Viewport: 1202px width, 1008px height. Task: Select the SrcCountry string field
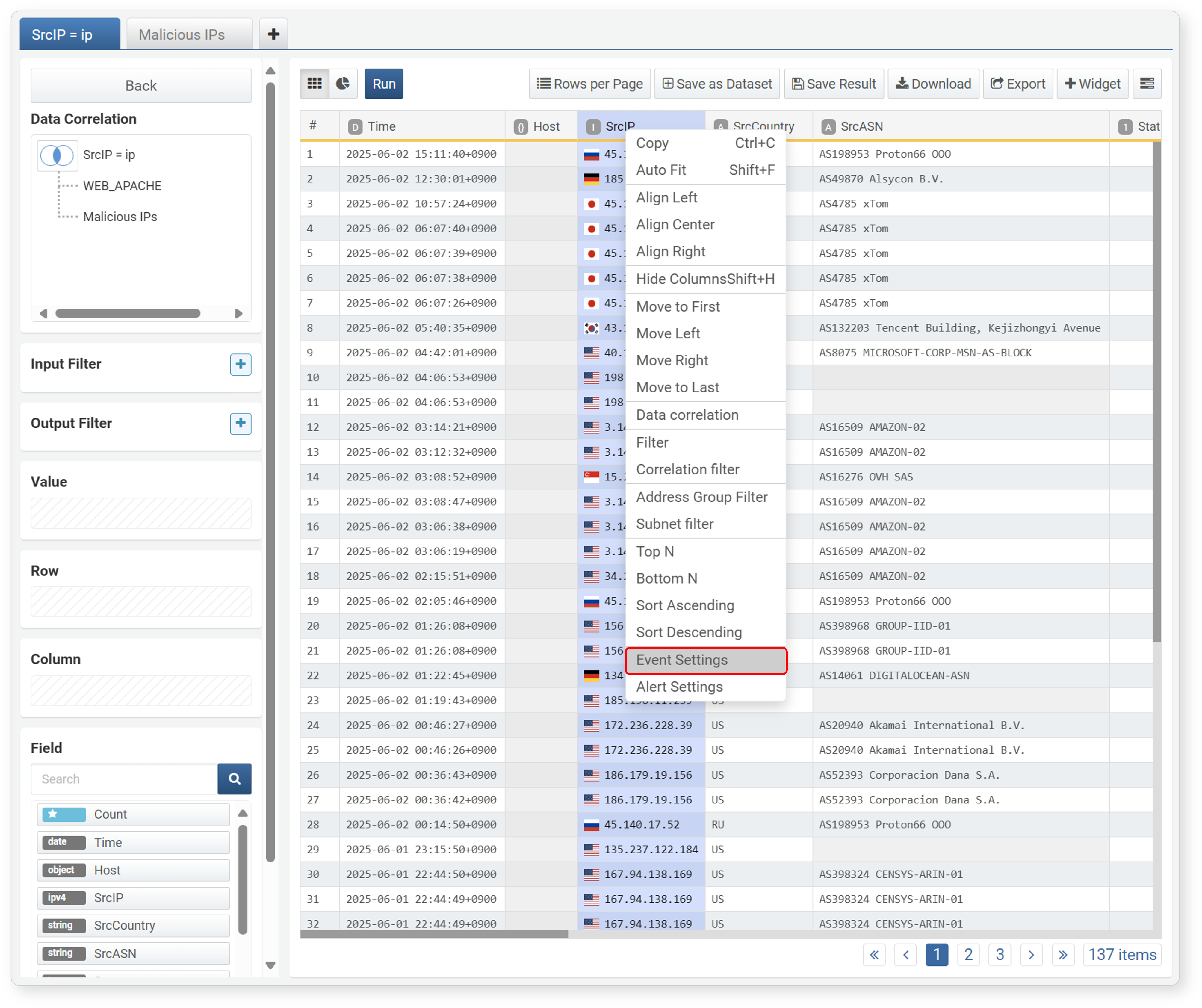133,925
